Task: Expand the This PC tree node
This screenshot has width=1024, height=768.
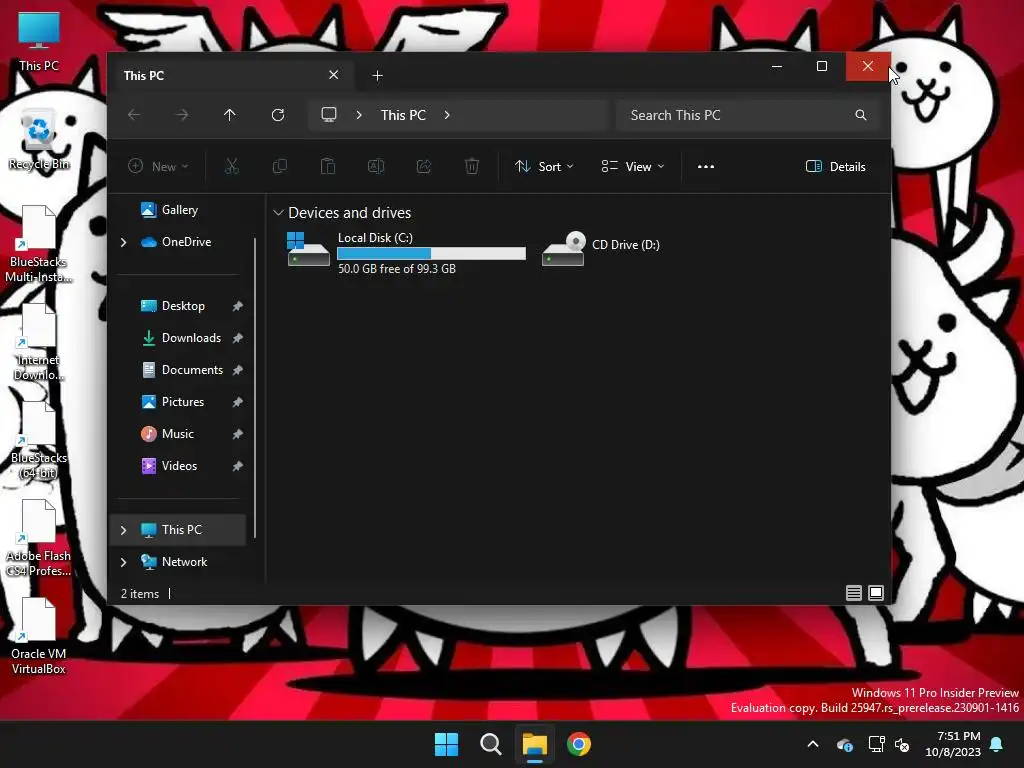Action: point(123,530)
